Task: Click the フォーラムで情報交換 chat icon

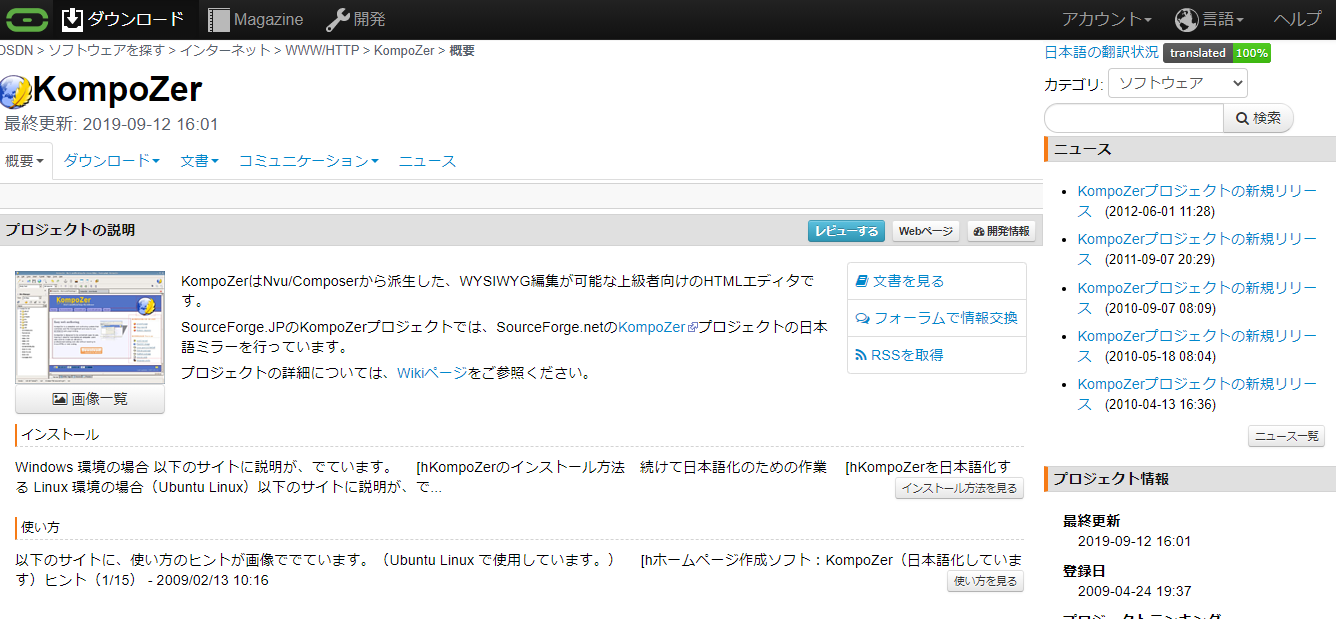Action: point(862,318)
